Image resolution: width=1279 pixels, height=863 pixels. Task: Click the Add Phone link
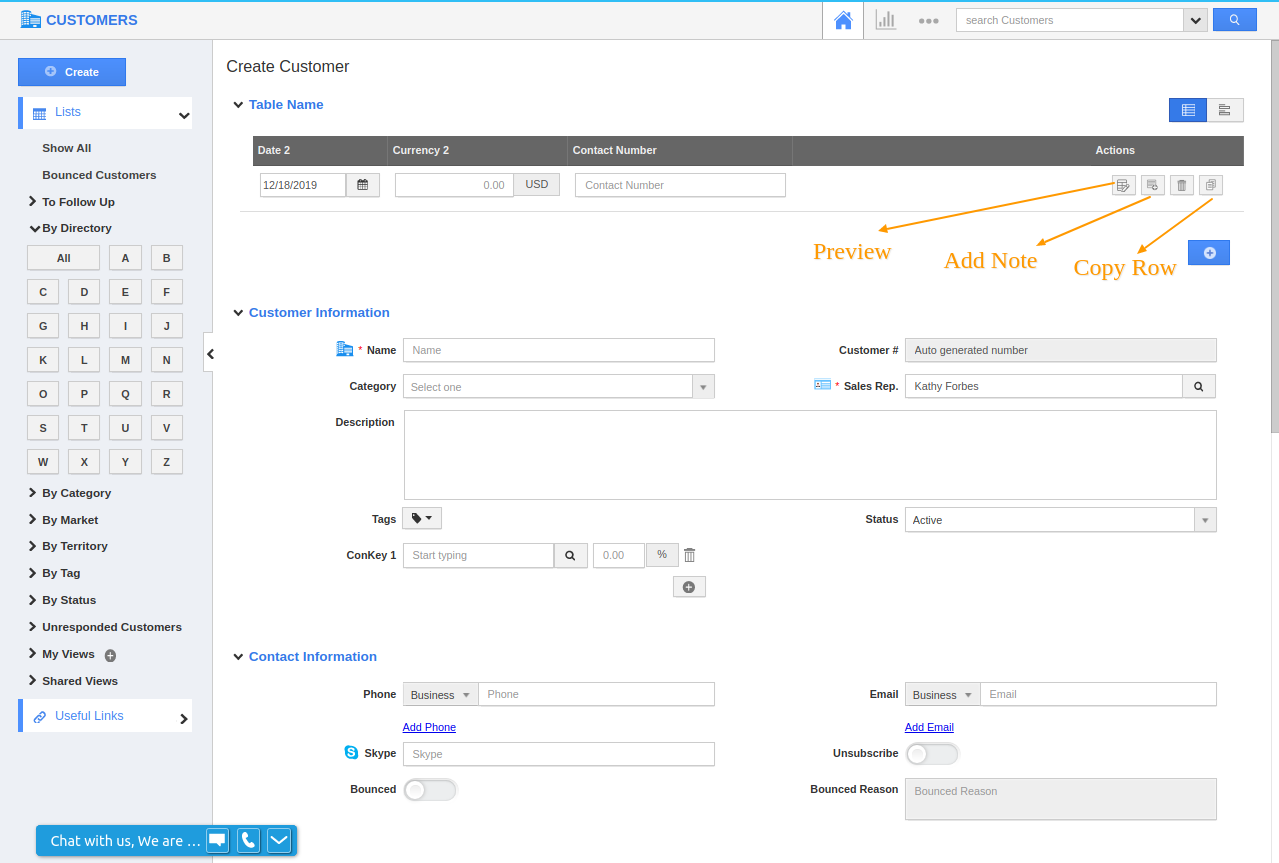pos(429,727)
